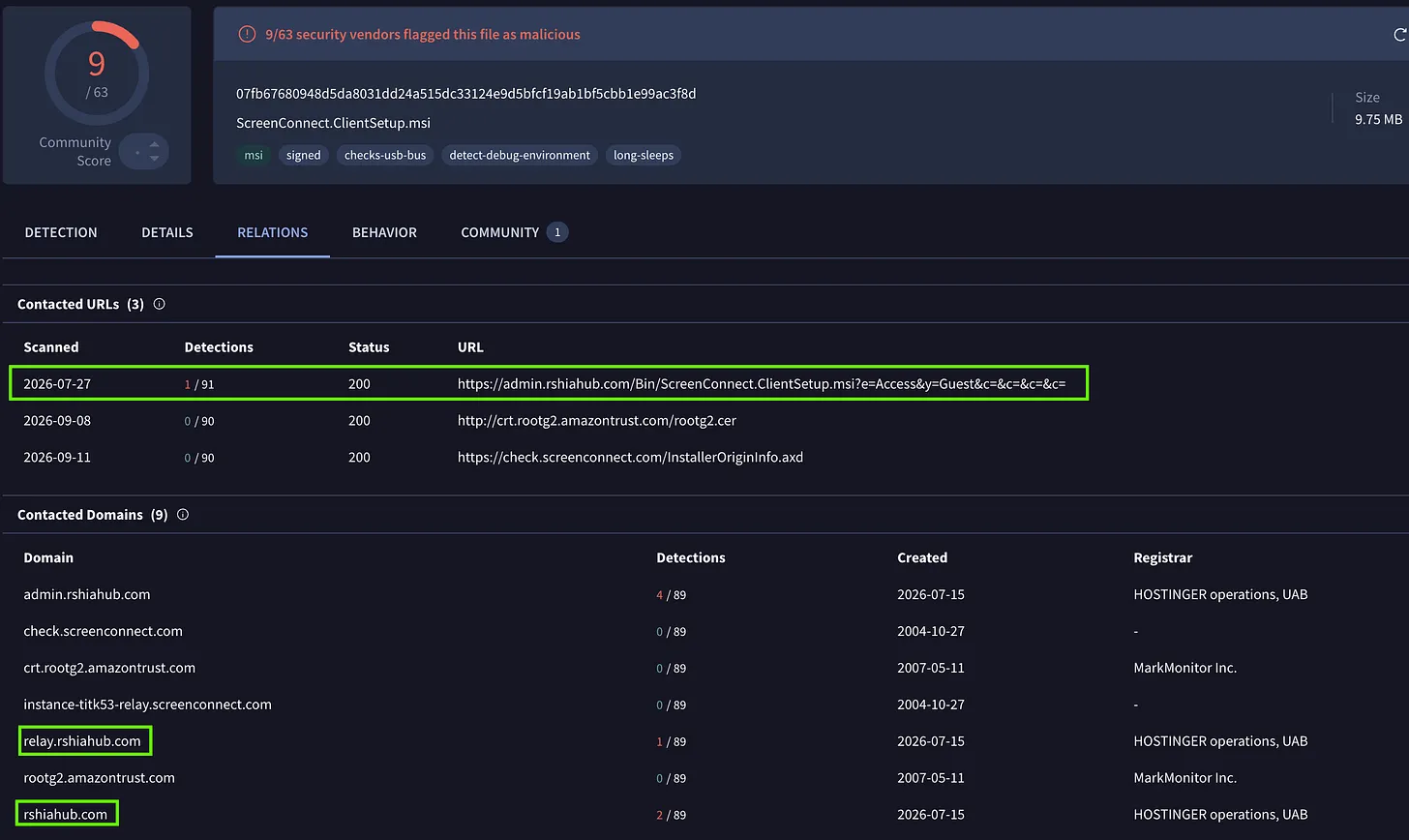Screen dimensions: 1409x840
Task: Click the 4 / 89 detections value
Action: click(672, 595)
